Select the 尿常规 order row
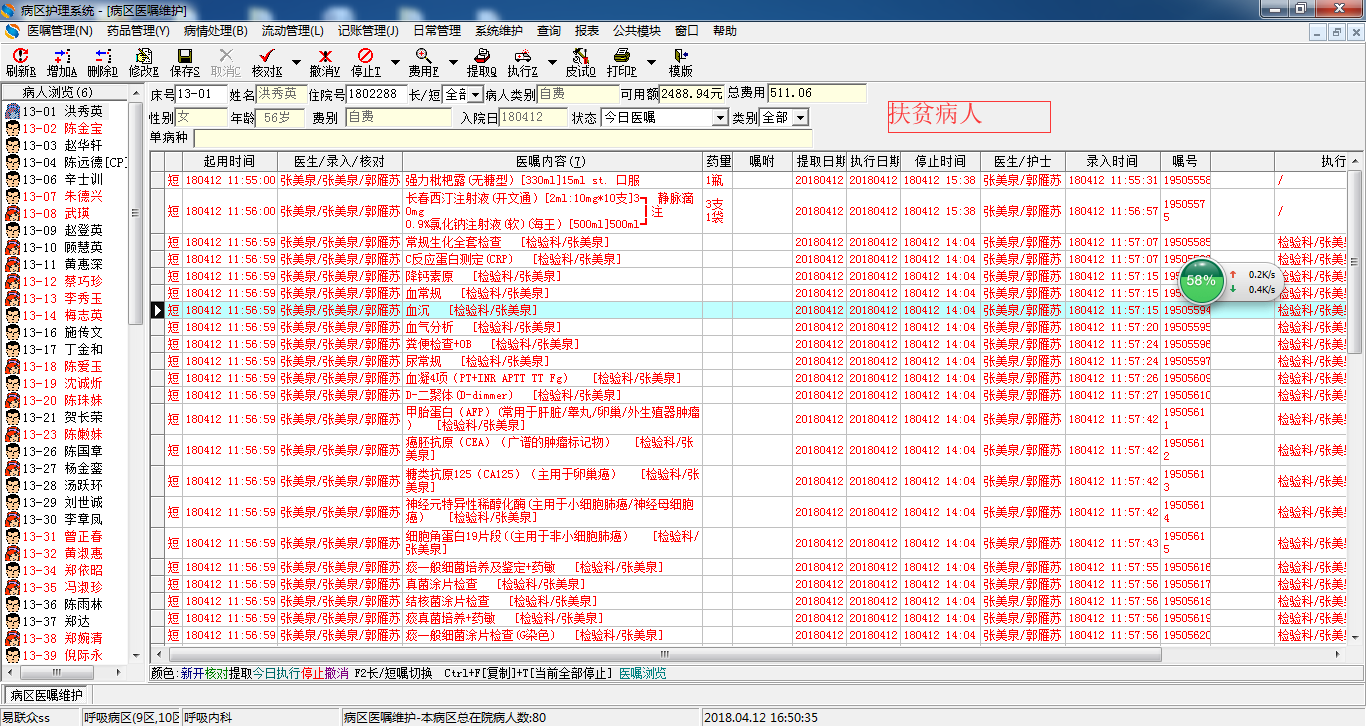1366x726 pixels. pos(750,361)
